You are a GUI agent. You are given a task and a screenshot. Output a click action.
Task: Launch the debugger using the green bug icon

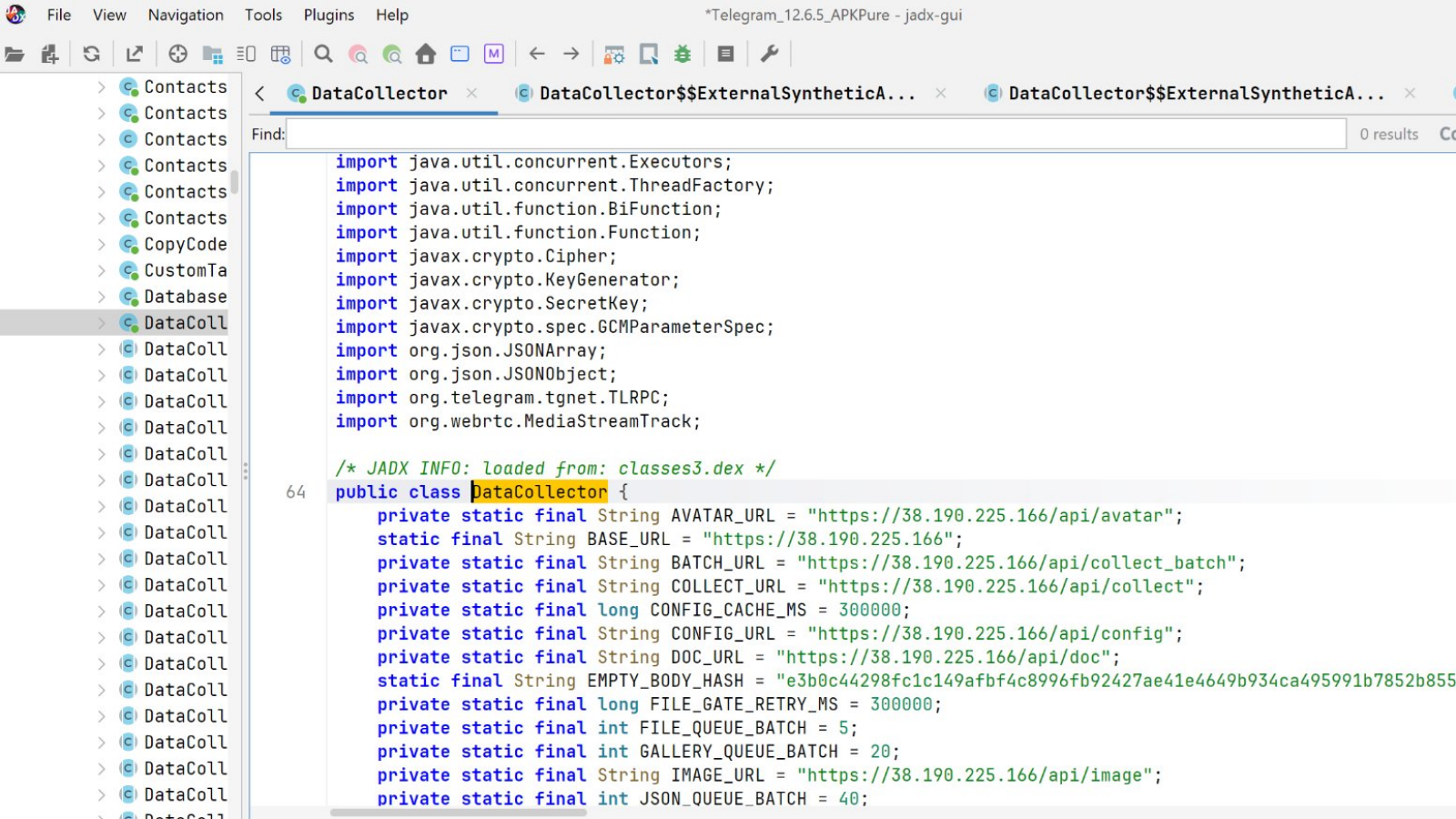pyautogui.click(x=682, y=55)
